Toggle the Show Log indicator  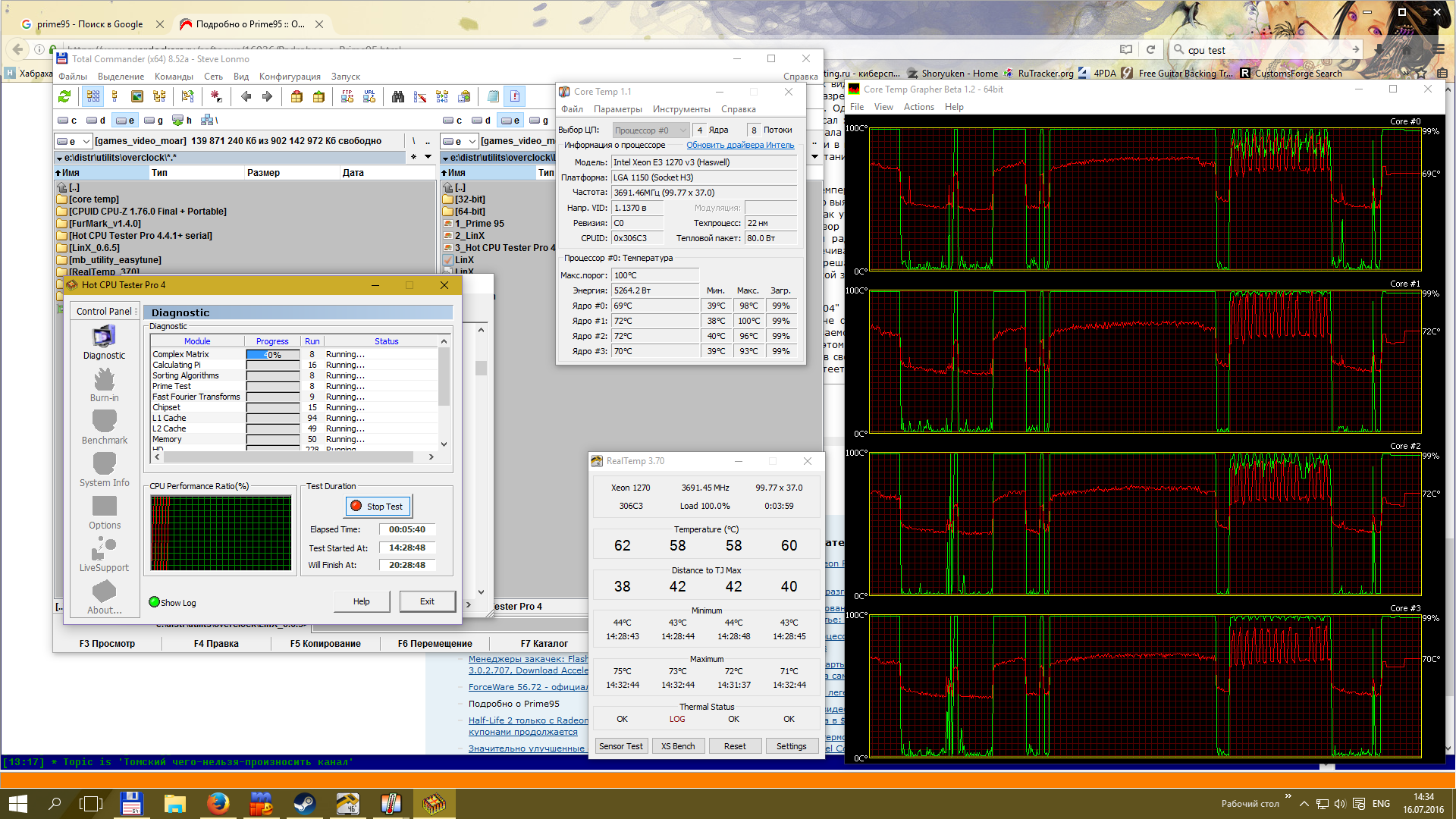(x=155, y=603)
